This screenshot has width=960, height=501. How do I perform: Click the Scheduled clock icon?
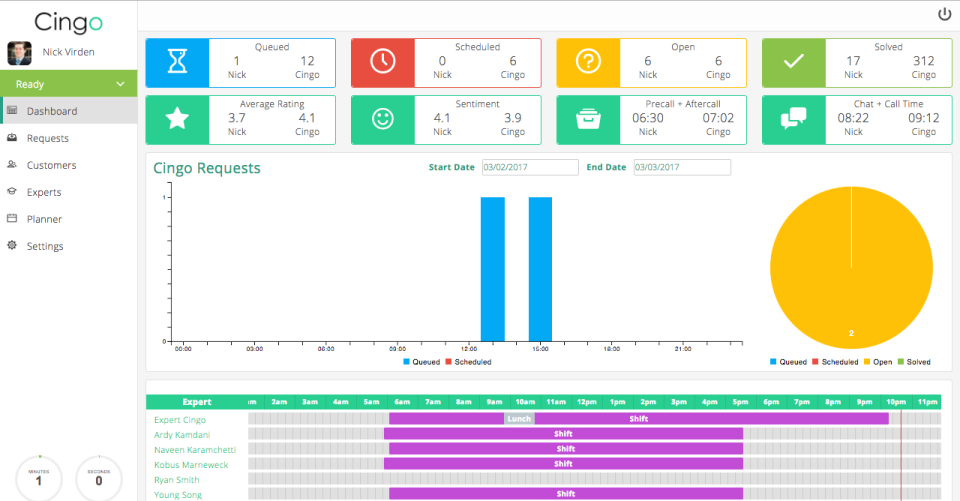(383, 61)
